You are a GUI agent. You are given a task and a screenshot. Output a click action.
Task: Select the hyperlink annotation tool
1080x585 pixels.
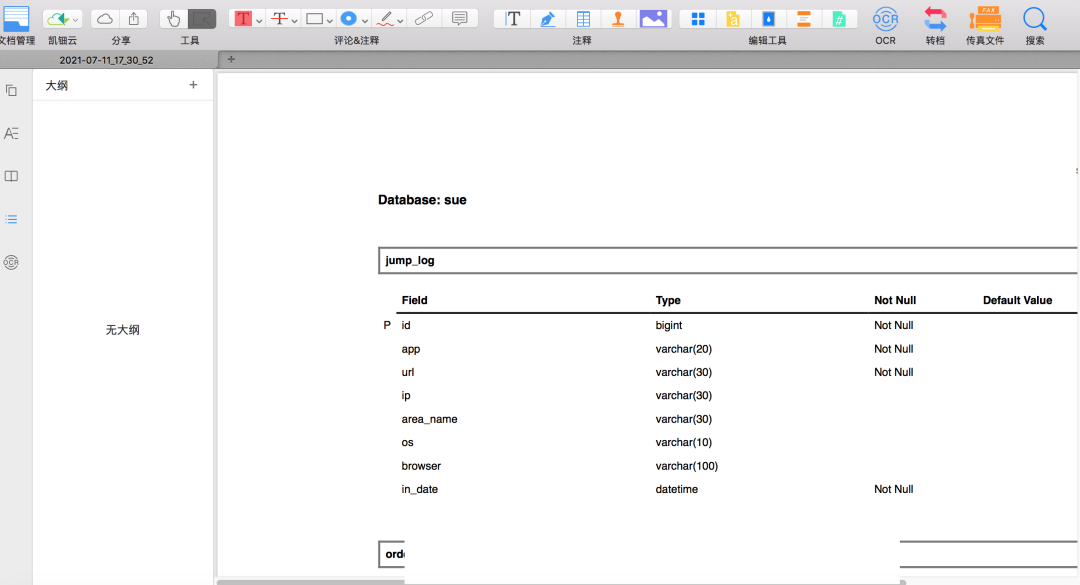pos(425,17)
